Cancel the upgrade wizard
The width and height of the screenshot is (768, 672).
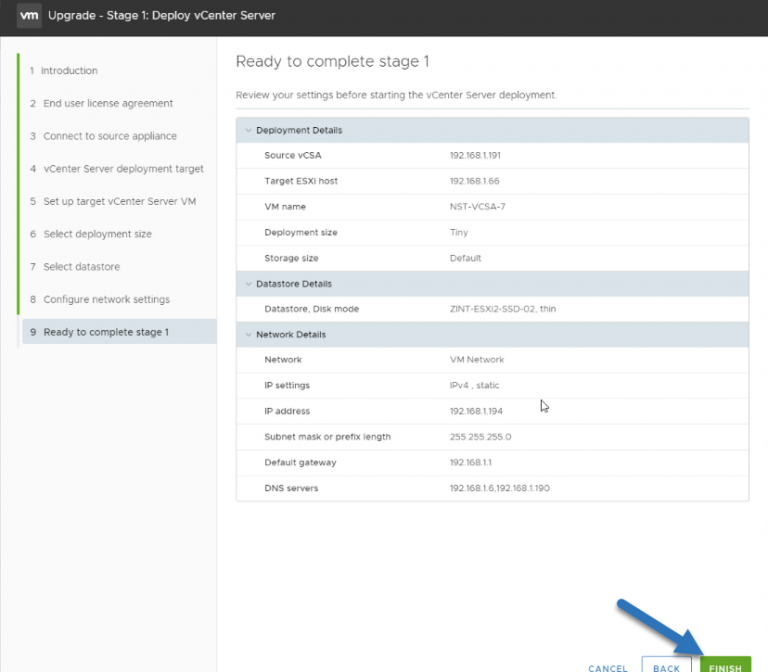607,668
